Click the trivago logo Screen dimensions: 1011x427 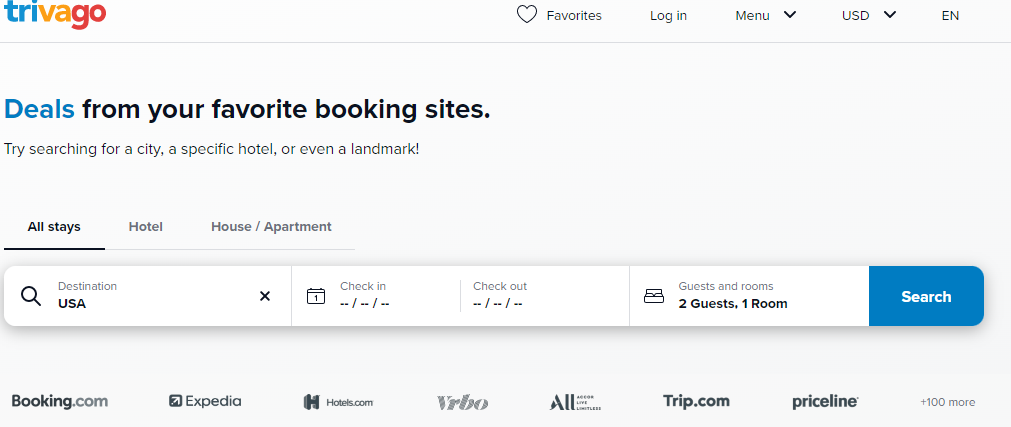55,14
